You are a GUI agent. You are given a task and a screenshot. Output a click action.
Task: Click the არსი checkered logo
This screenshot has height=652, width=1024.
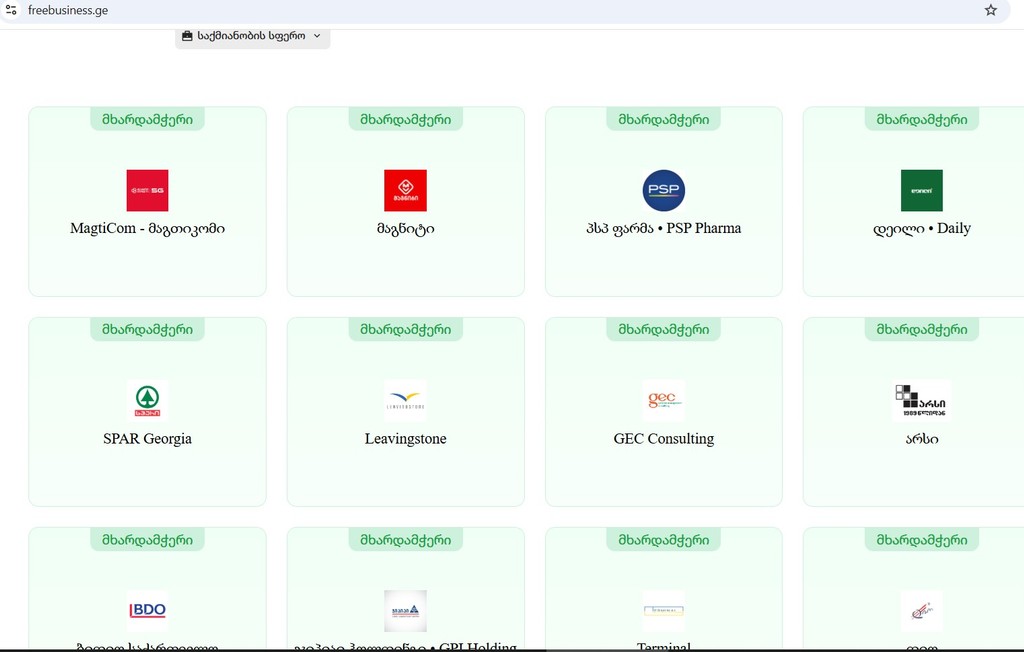coord(921,400)
